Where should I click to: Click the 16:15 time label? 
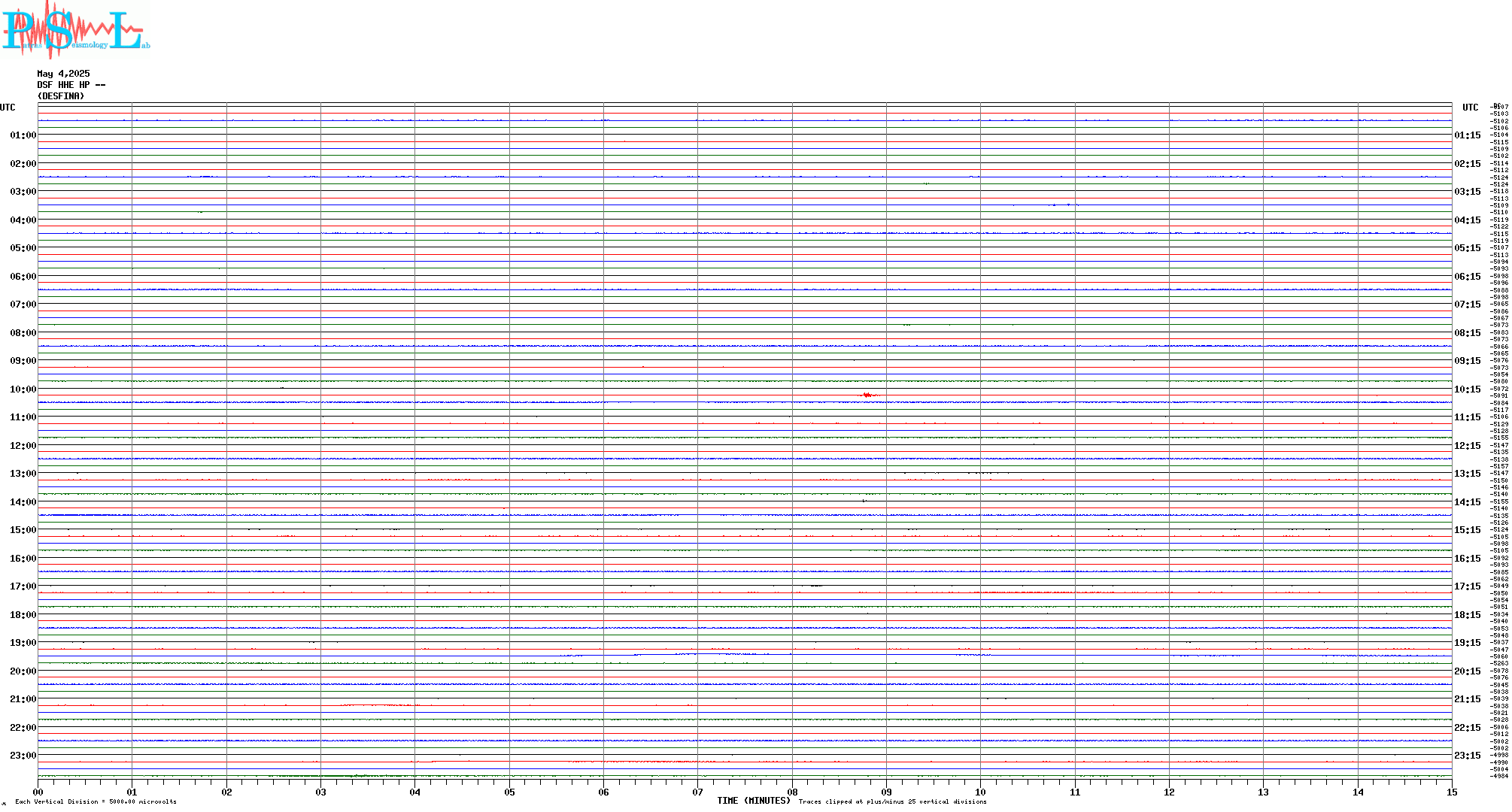1468,559
